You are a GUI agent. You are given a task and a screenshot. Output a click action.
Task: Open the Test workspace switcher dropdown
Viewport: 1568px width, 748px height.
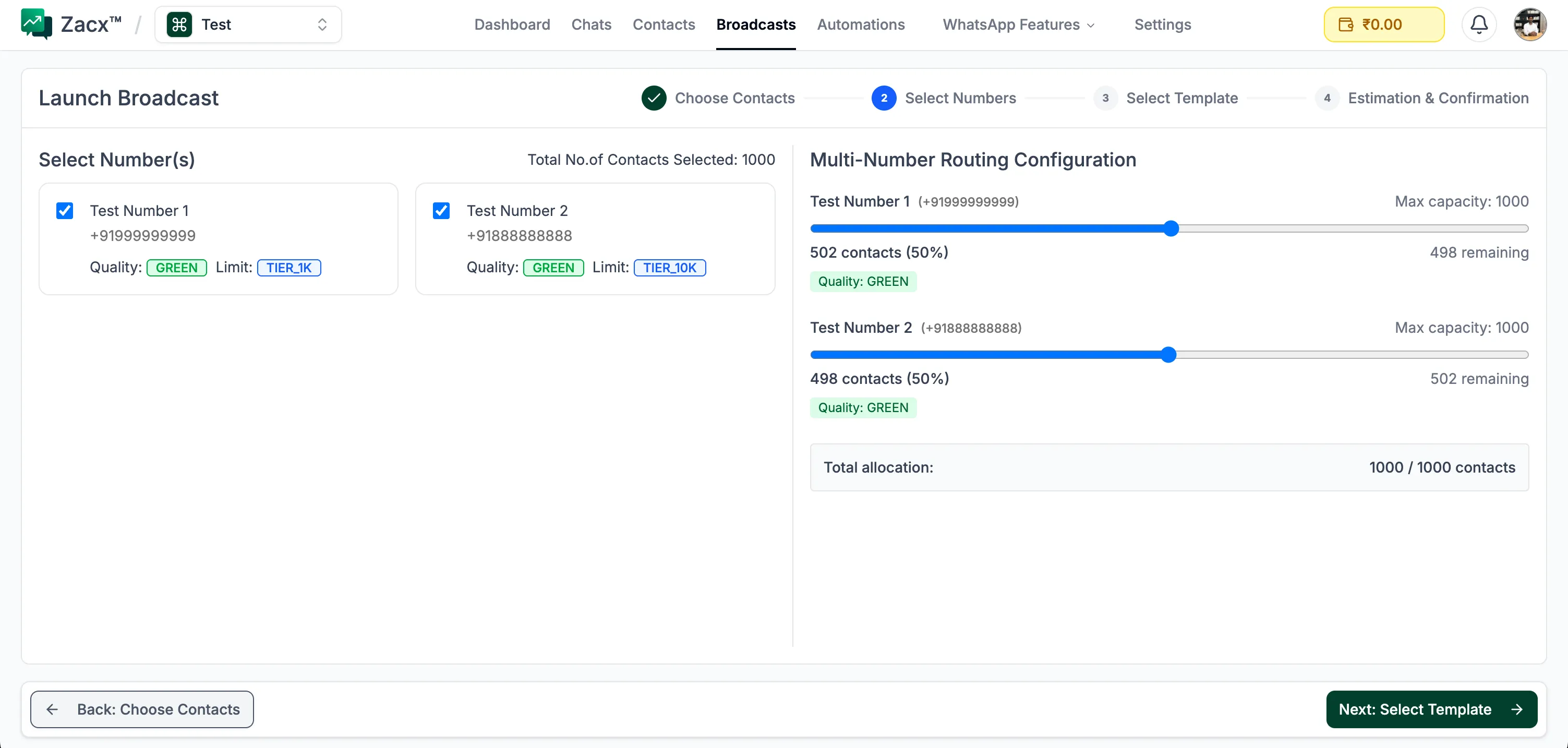pos(248,25)
